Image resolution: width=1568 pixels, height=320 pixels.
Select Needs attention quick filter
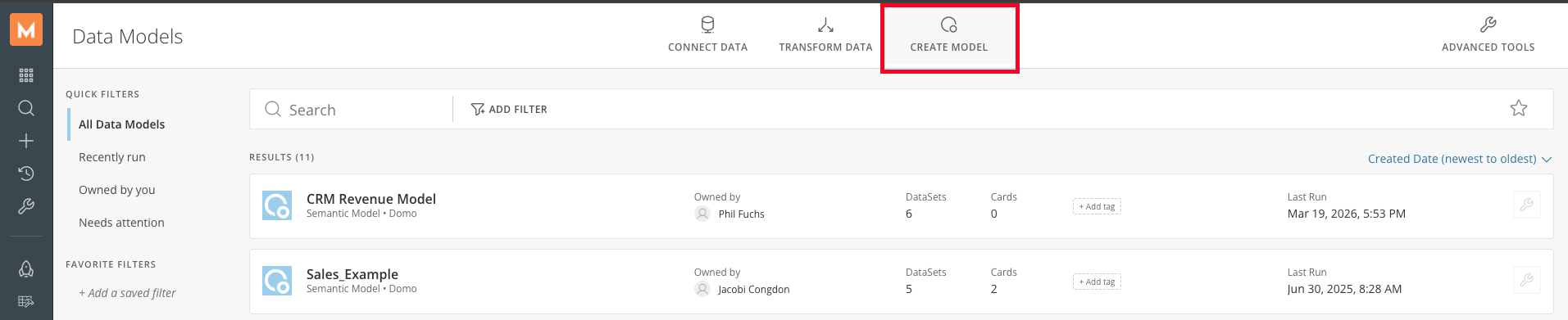[121, 223]
